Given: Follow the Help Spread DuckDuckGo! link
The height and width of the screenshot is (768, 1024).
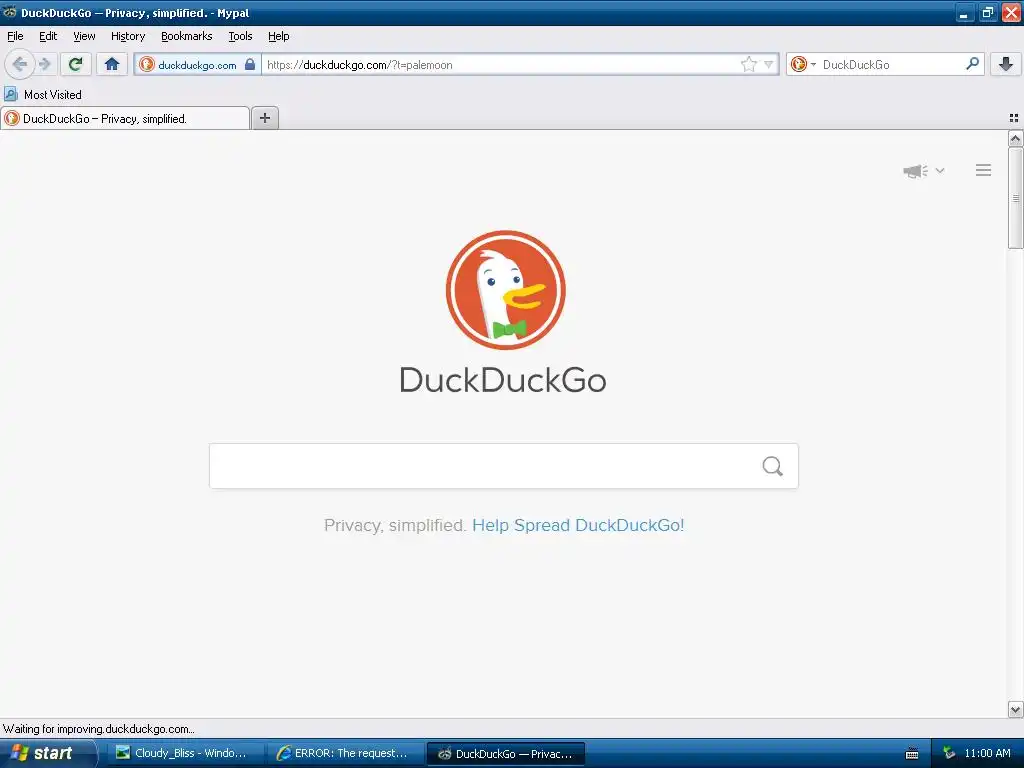Looking at the screenshot, I should [578, 525].
